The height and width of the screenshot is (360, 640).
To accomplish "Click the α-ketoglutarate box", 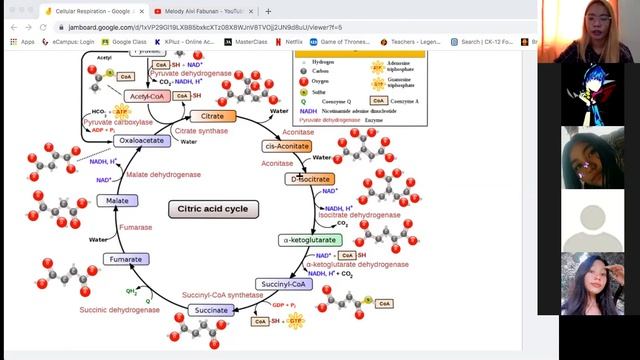I will coord(310,240).
